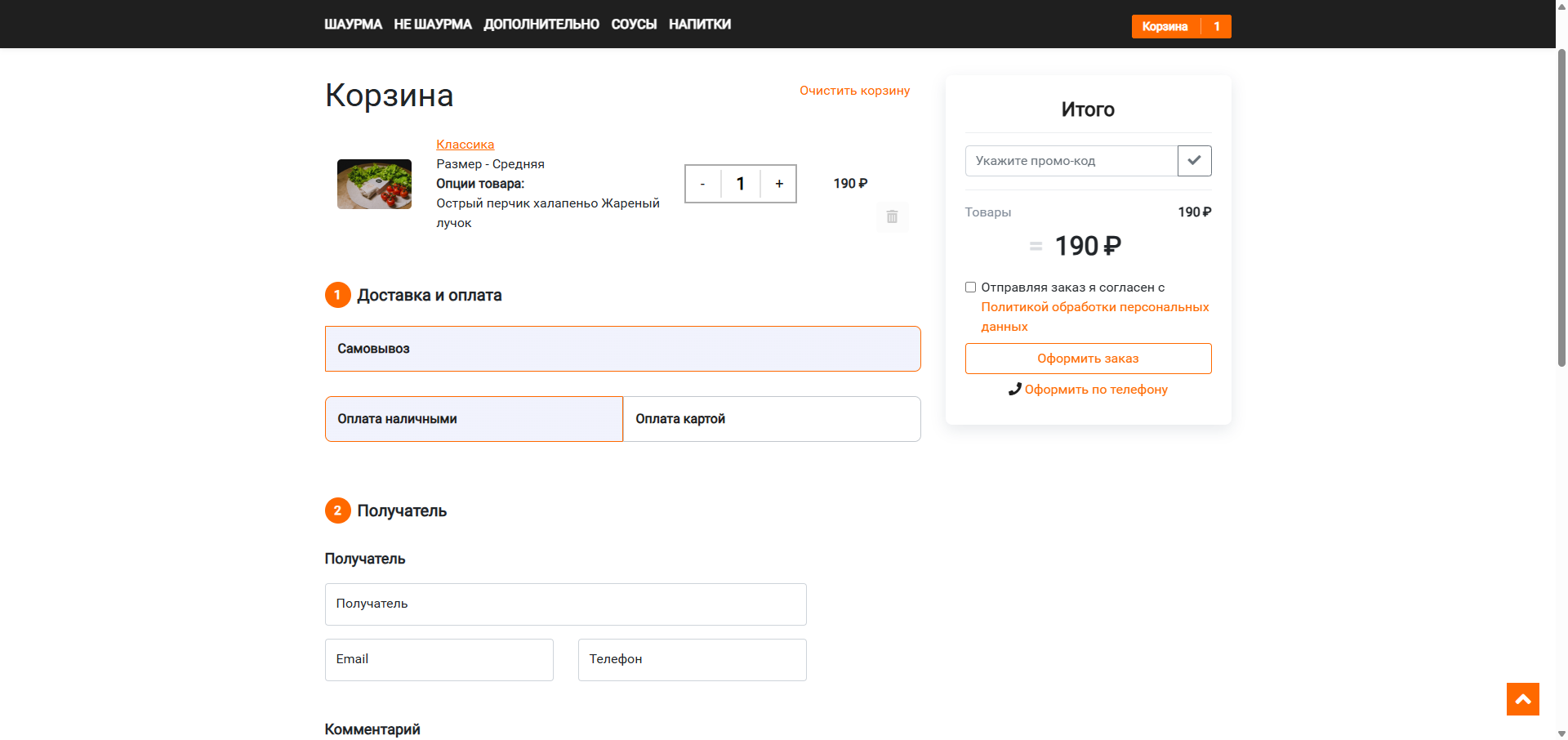Click the Итого heading text
Screen dimensions: 1568x740
1088,109
